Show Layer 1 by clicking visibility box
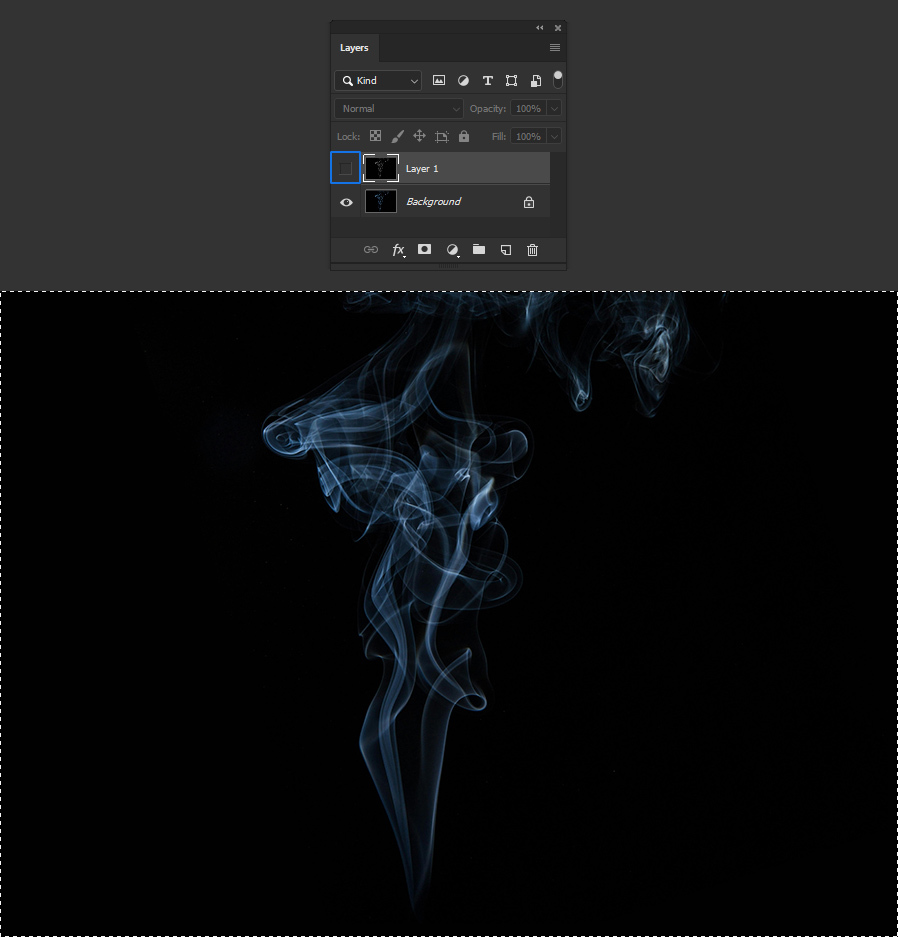The height and width of the screenshot is (937, 898). tap(345, 168)
